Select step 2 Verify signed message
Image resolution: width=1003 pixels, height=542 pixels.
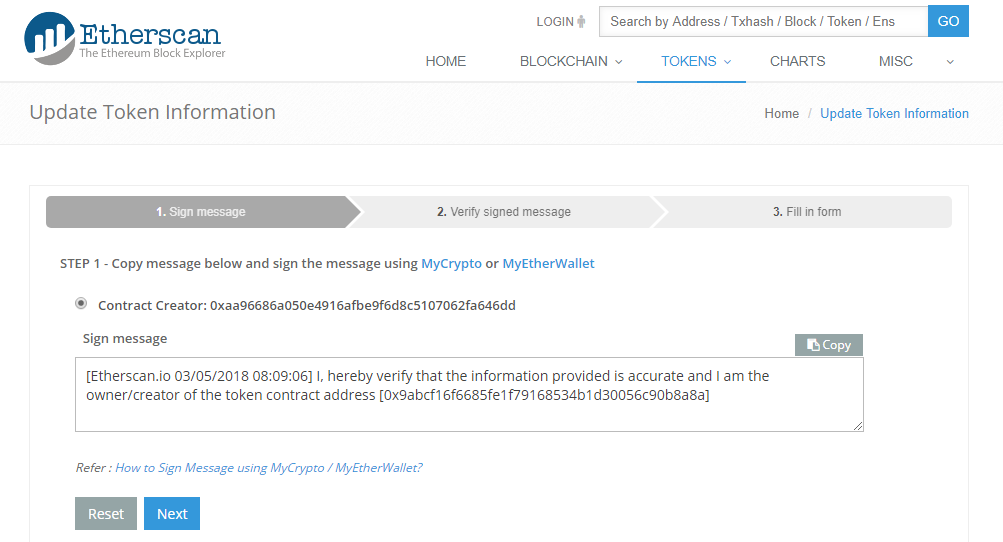(x=504, y=212)
